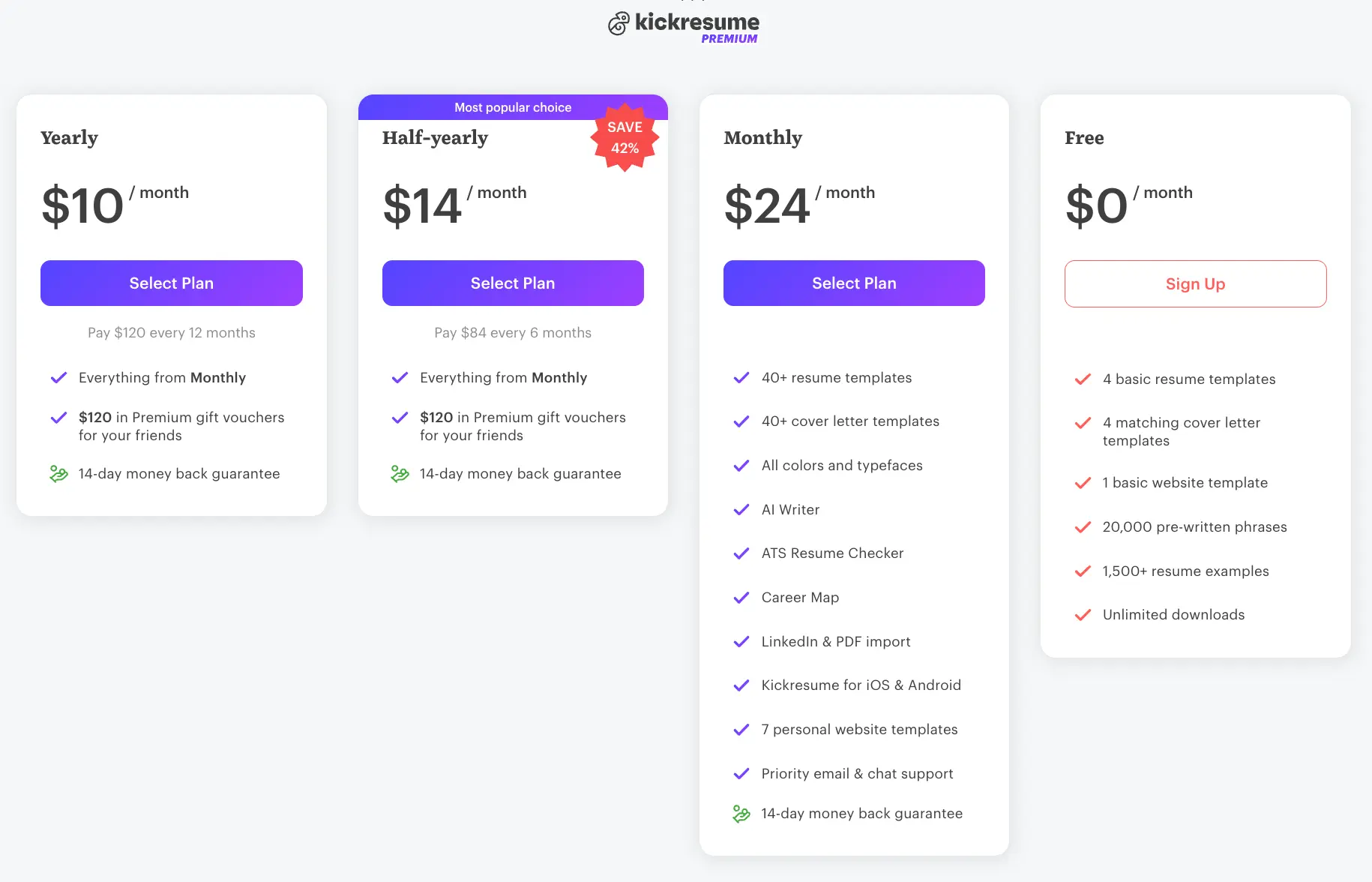Click the Half-yearly plan heading
The image size is (1372, 882).
coord(435,137)
